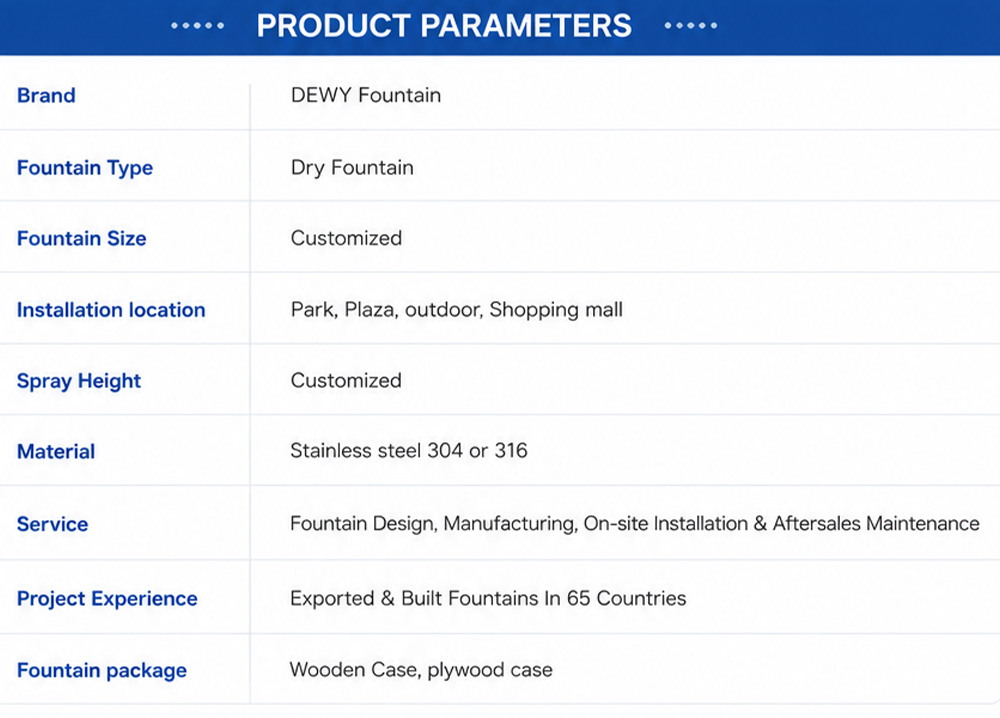Select the Installation location label
1000x718 pixels.
coord(111,310)
